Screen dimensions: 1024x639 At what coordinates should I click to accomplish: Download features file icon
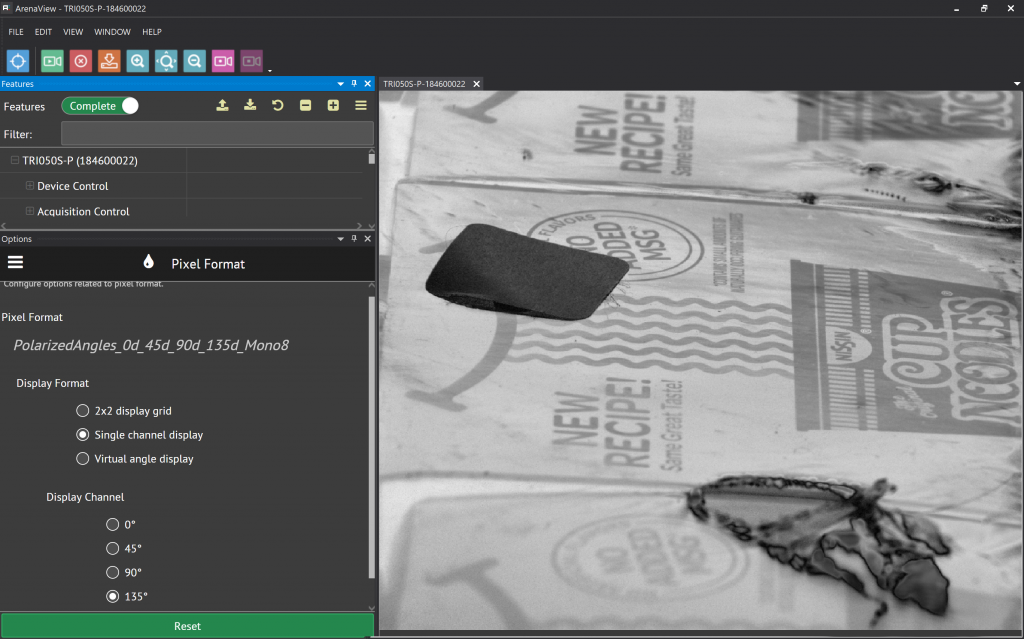pyautogui.click(x=250, y=105)
